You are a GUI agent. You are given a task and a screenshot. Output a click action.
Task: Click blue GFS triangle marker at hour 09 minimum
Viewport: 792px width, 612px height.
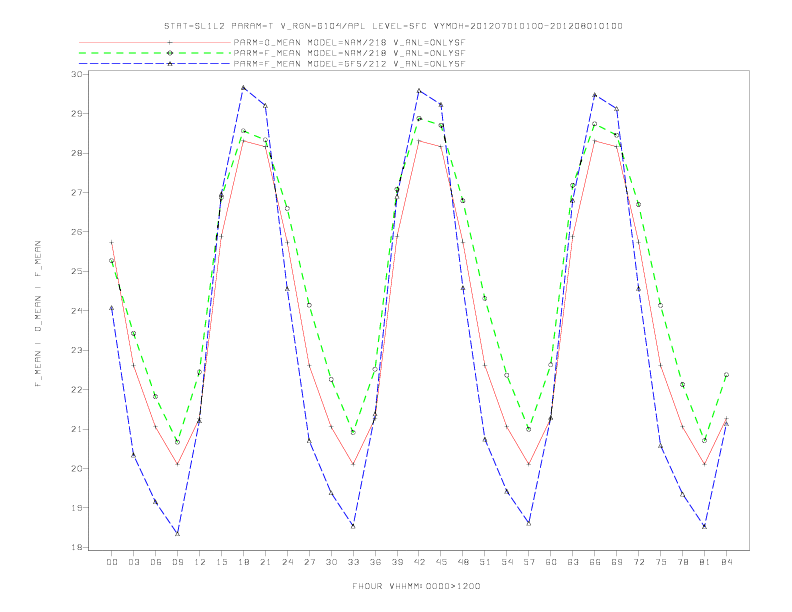[177, 533]
